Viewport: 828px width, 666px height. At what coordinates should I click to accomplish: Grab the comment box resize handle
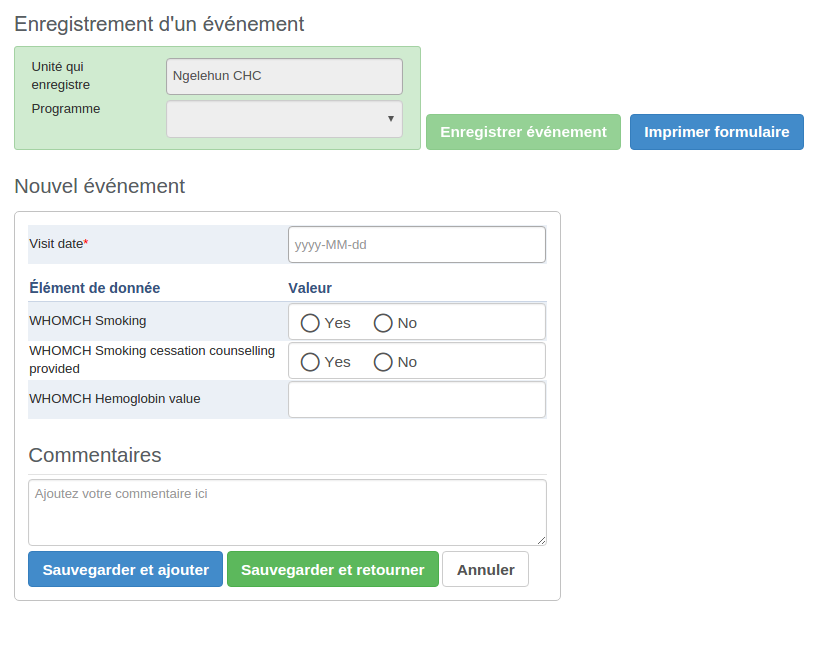coord(542,540)
